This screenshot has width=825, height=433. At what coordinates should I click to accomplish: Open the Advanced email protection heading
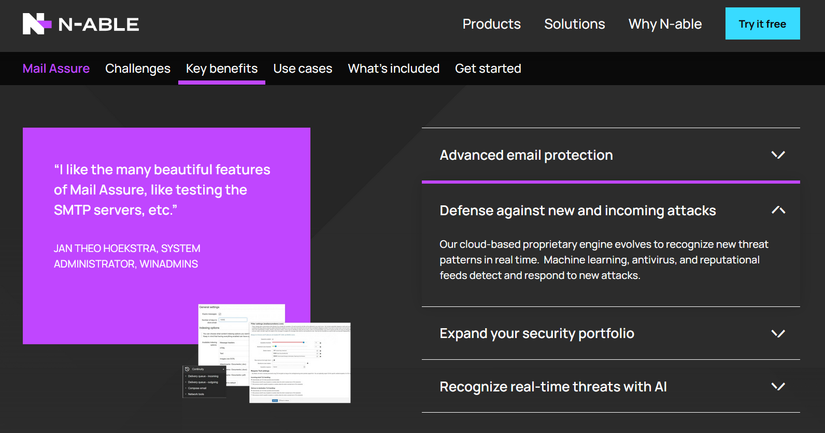coord(526,155)
